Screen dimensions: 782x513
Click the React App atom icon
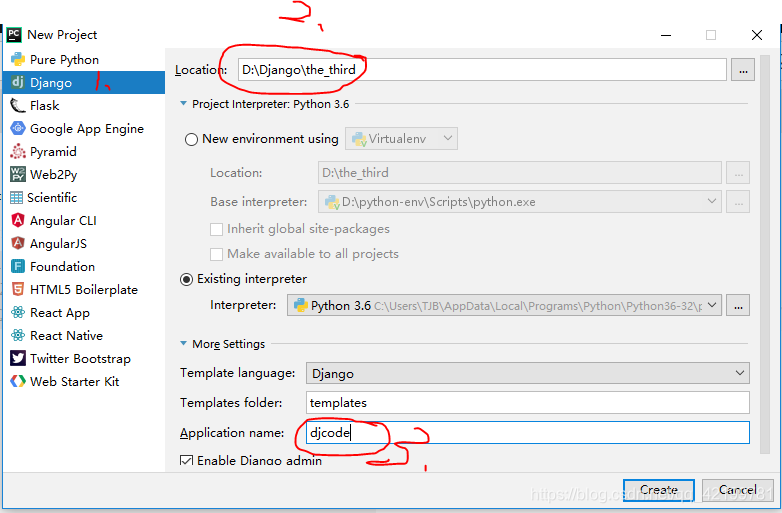tap(18, 312)
